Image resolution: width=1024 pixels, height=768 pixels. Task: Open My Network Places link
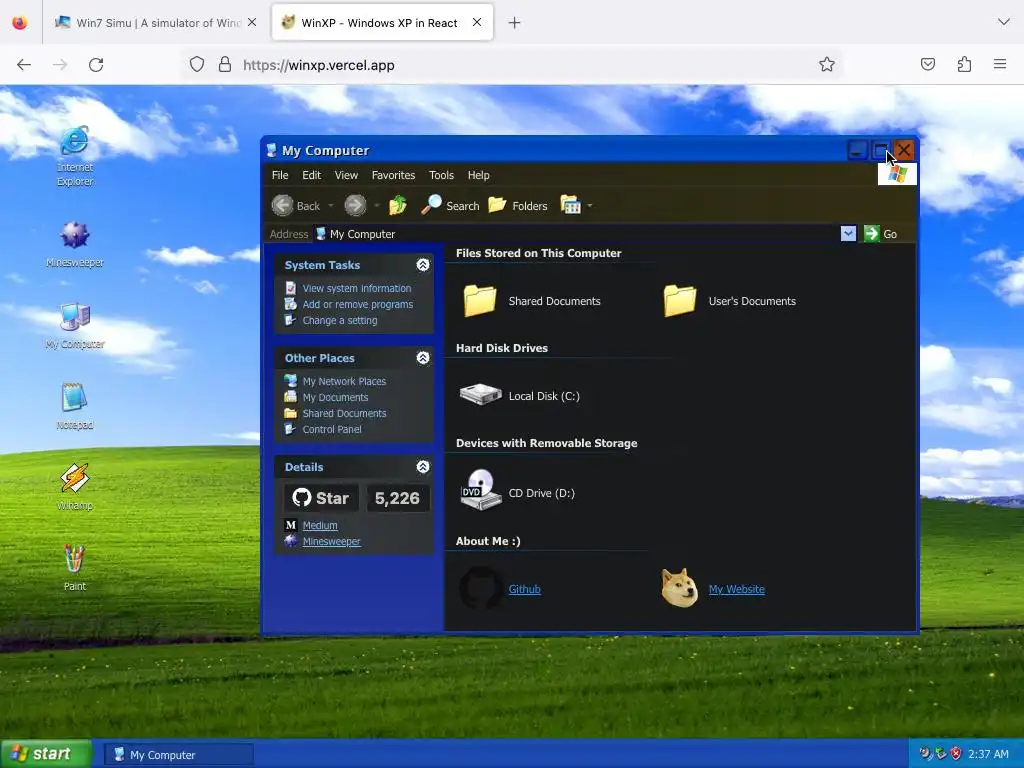pos(344,381)
